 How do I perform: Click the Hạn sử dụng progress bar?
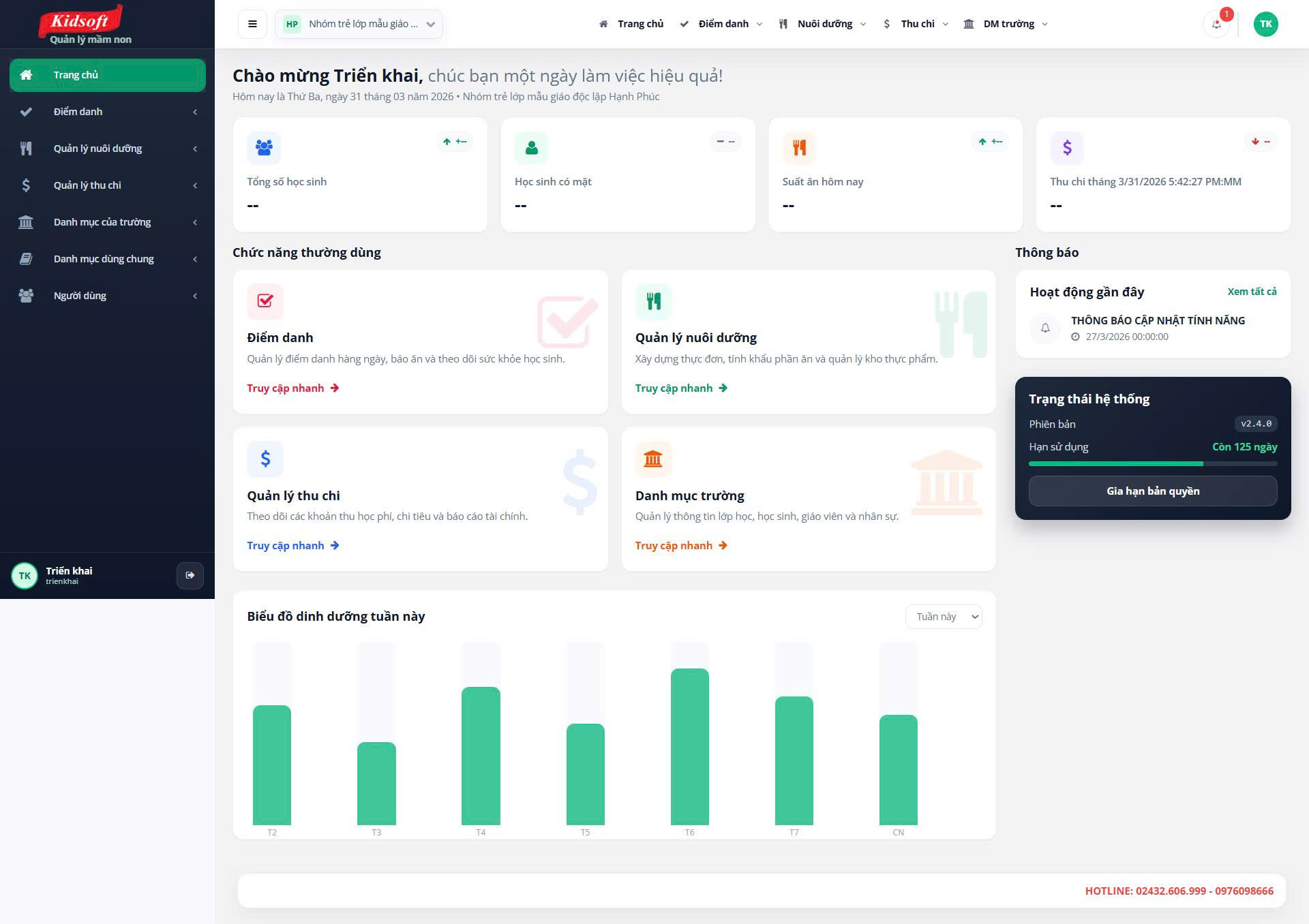1152,464
